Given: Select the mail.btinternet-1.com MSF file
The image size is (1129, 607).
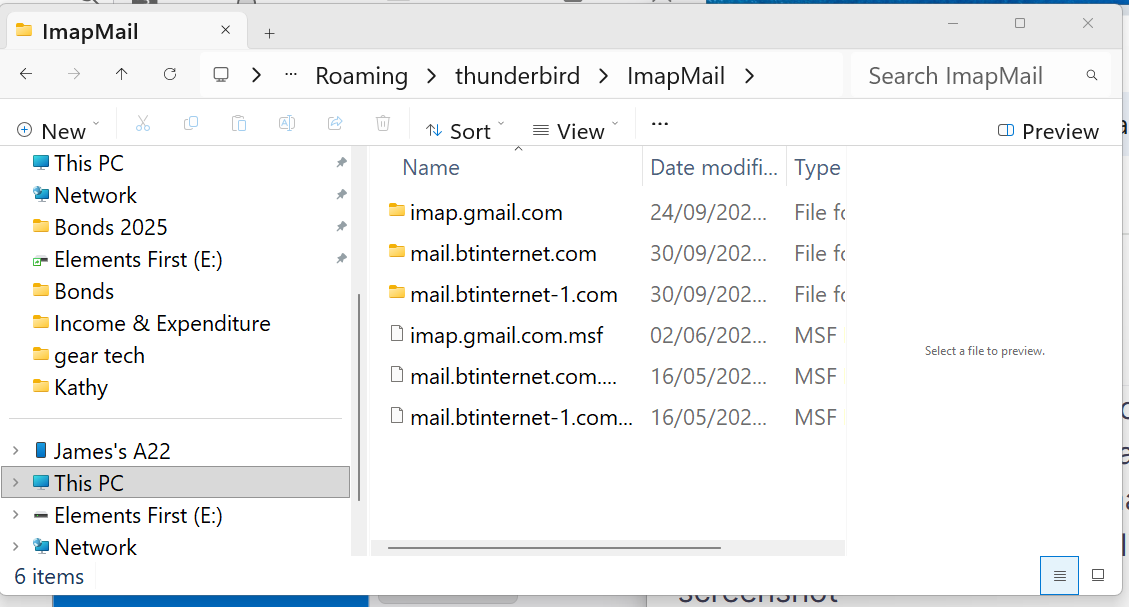Looking at the screenshot, I should pos(510,418).
